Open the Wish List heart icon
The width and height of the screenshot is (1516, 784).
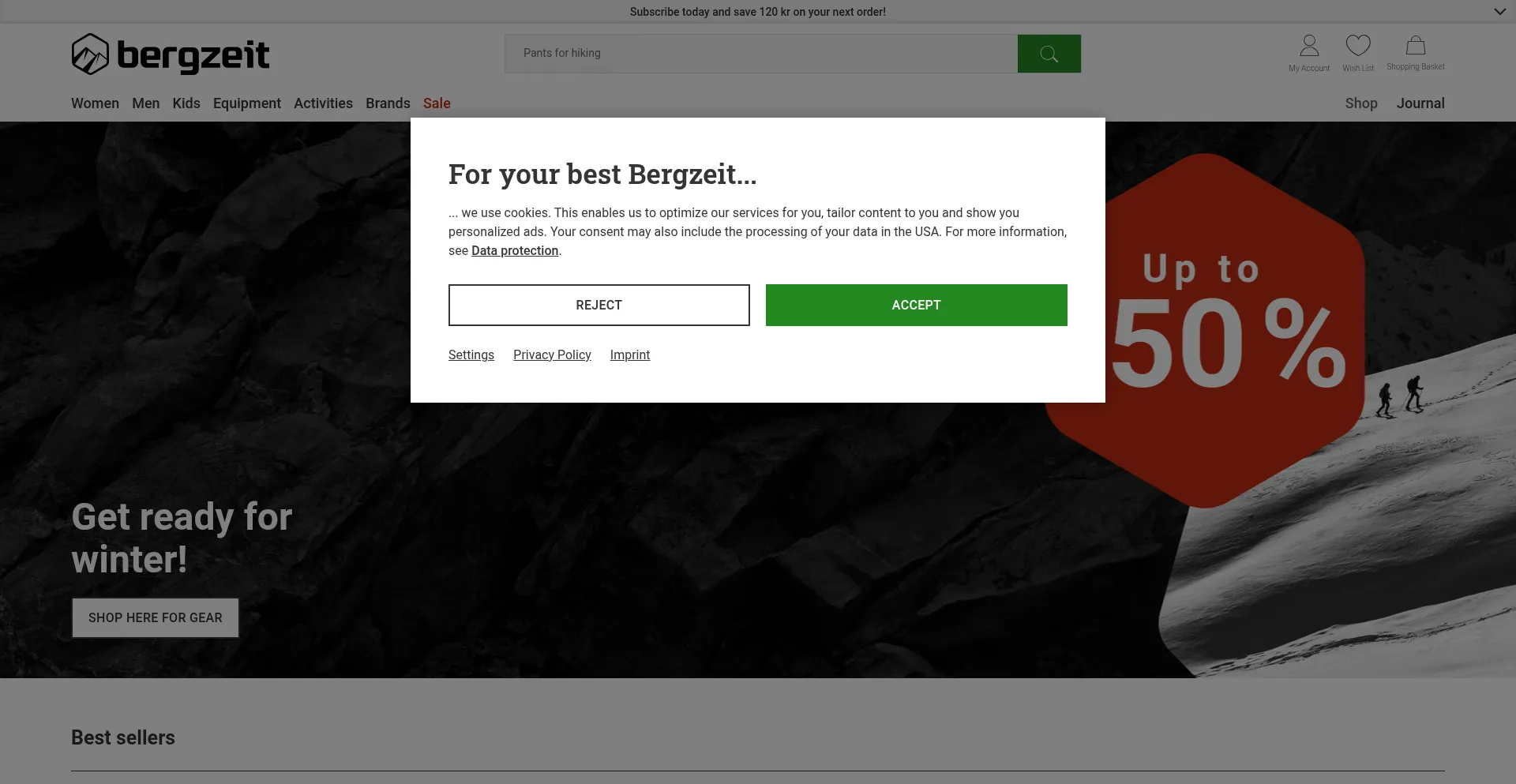(1358, 54)
